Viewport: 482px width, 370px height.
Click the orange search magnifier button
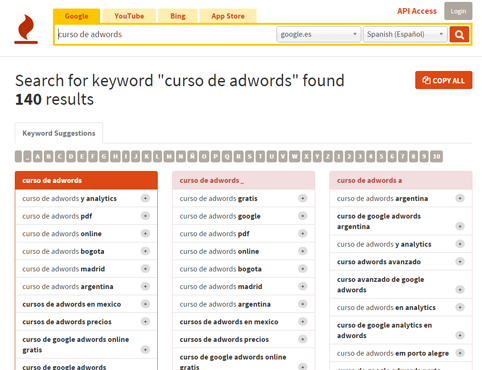459,34
